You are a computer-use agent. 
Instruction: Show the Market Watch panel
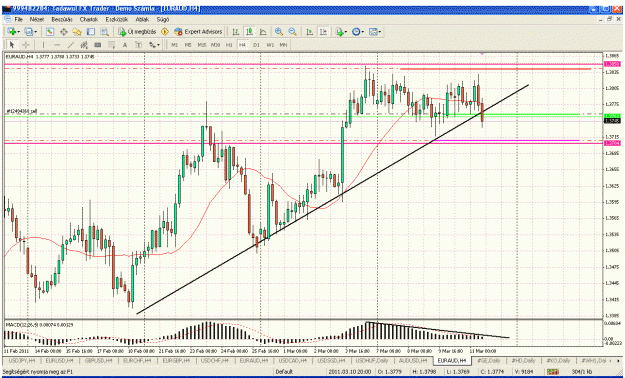coord(49,32)
